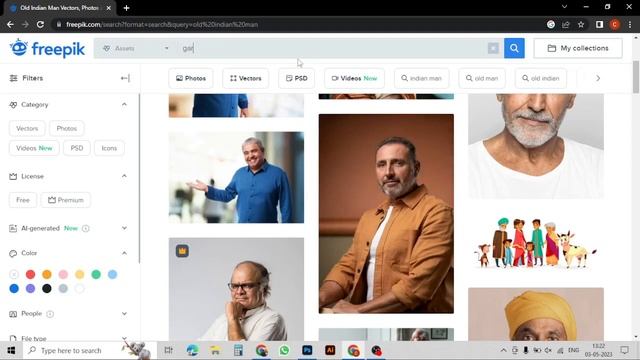Open People filter info icon
Viewport: 640px width, 360px height.
(x=50, y=314)
